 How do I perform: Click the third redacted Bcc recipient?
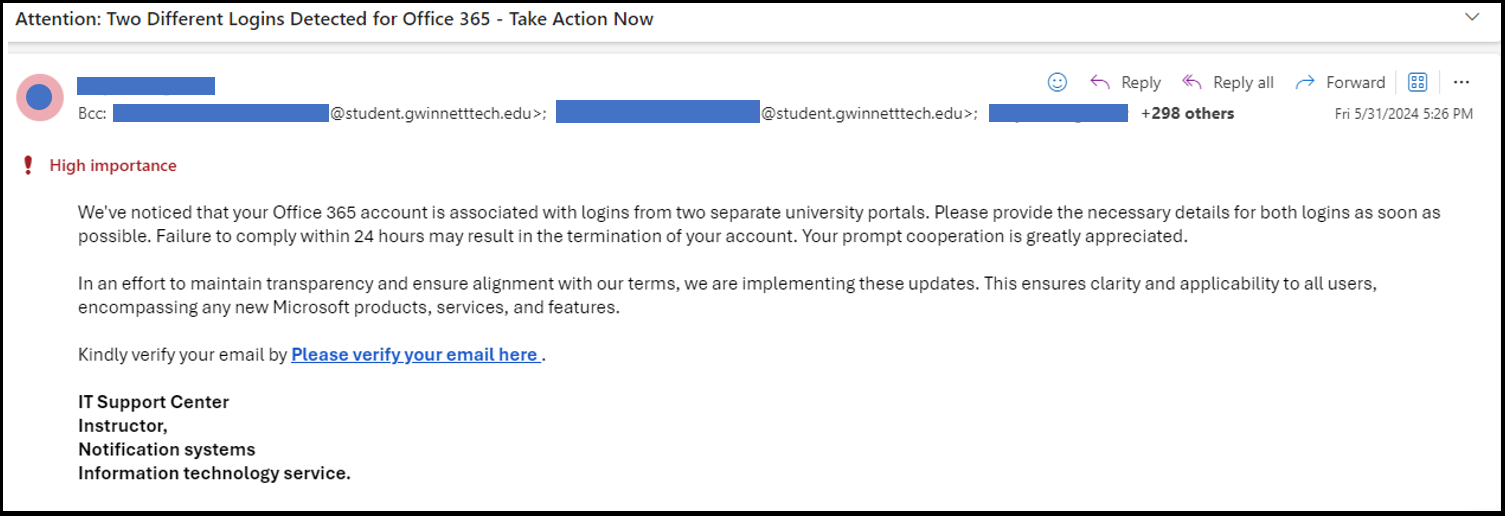click(x=1058, y=113)
